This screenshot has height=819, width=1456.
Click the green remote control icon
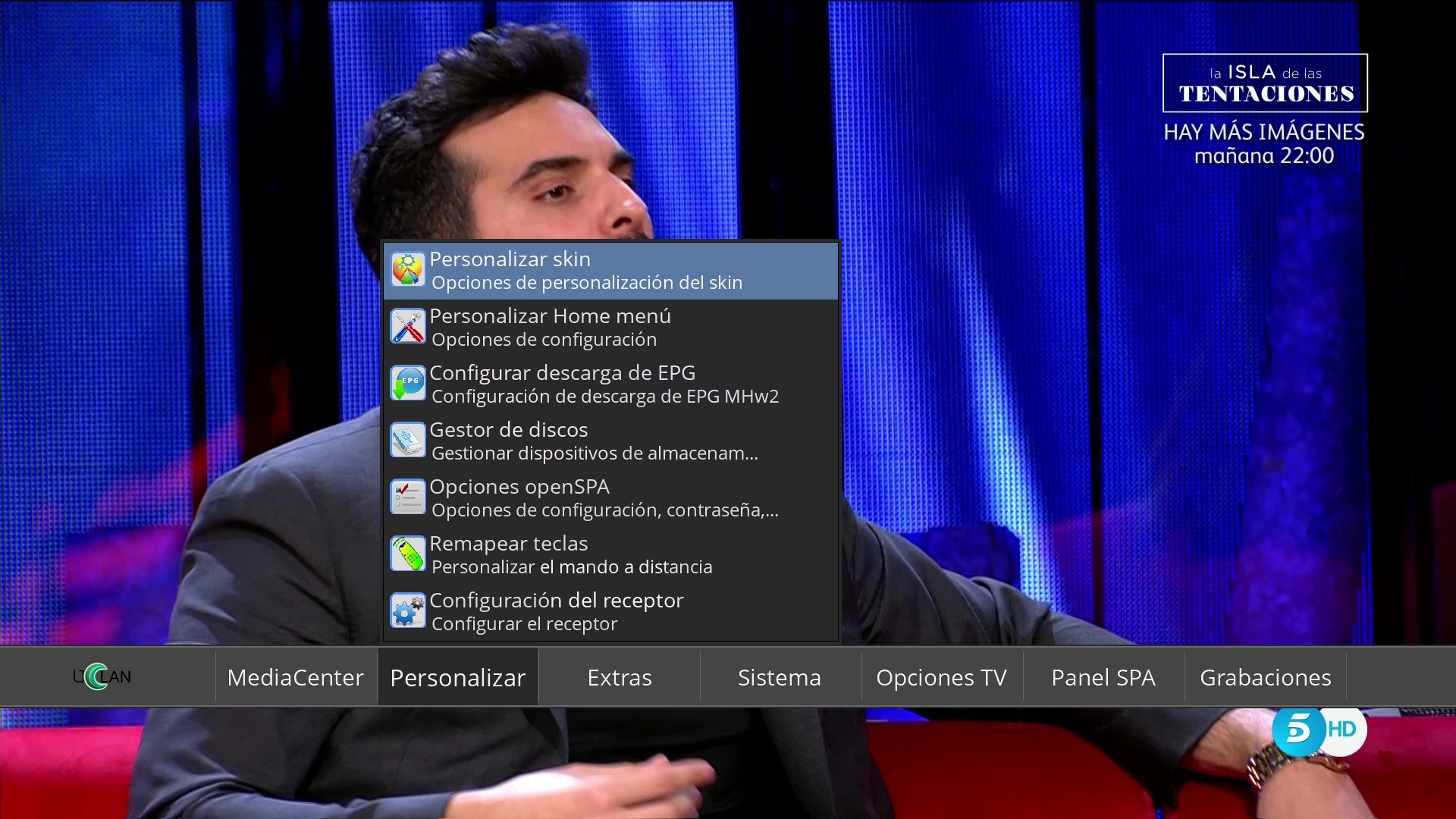pyautogui.click(x=407, y=554)
